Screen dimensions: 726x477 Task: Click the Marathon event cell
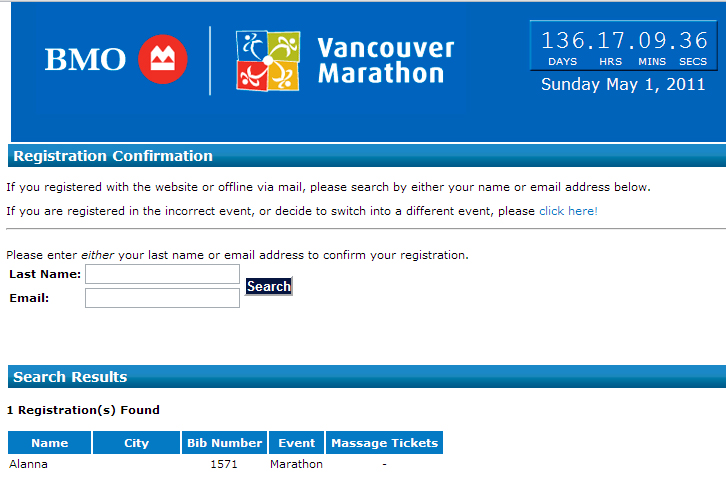click(x=296, y=464)
